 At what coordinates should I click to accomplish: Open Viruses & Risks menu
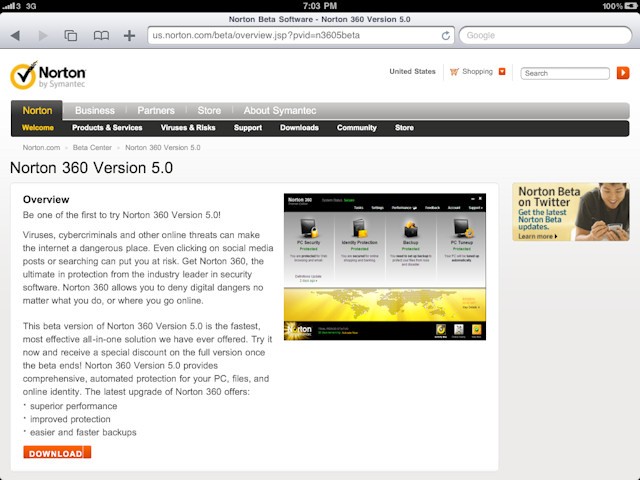[188, 128]
